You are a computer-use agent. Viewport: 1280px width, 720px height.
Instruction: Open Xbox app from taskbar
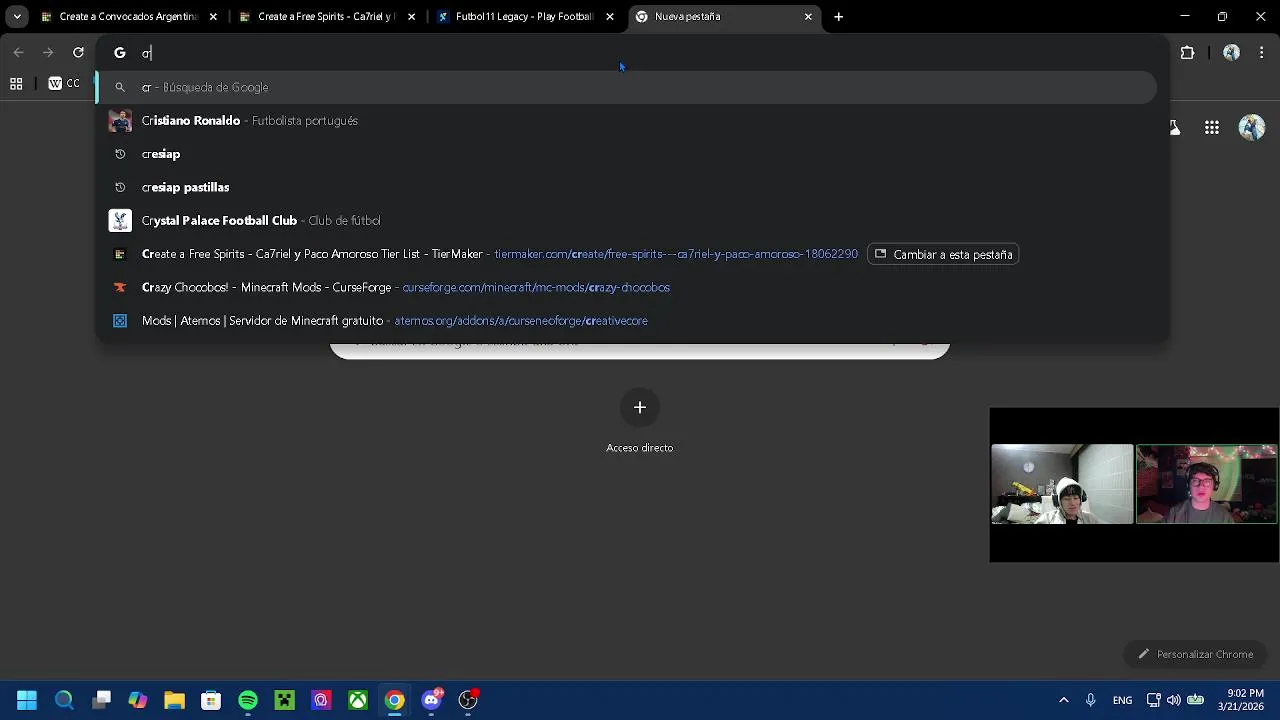358,700
